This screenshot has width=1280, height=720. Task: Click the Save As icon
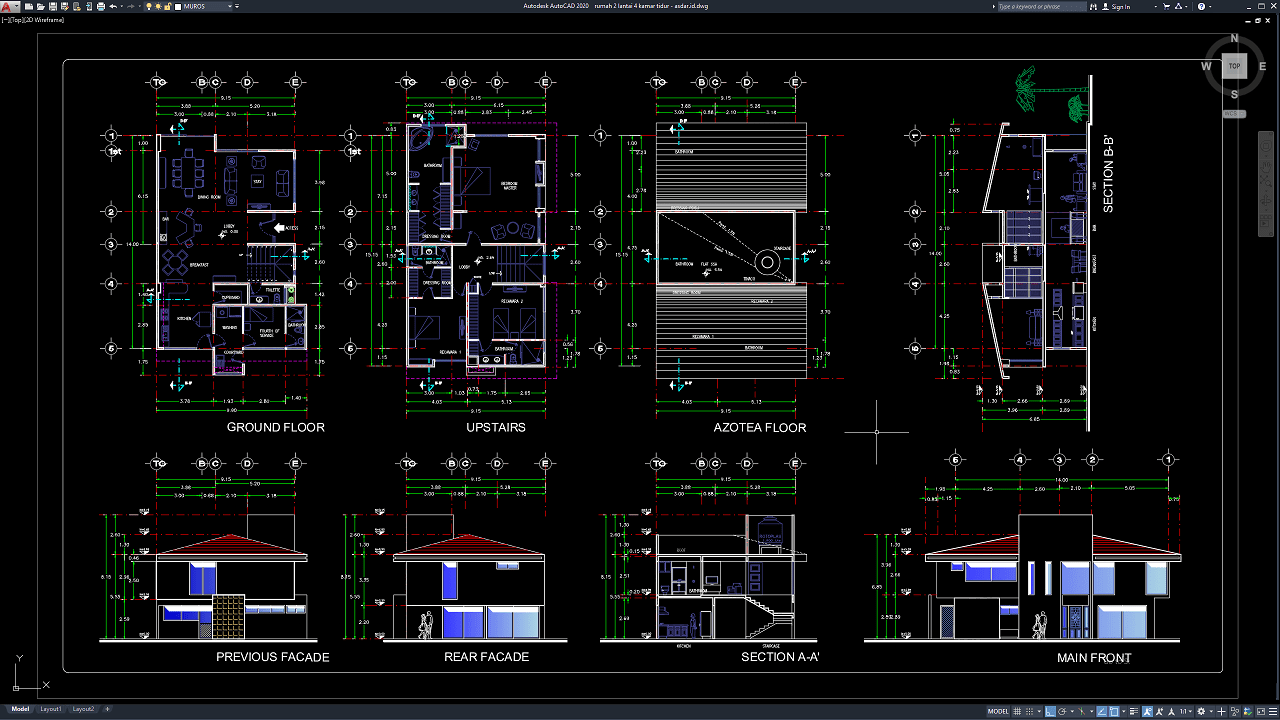65,6
